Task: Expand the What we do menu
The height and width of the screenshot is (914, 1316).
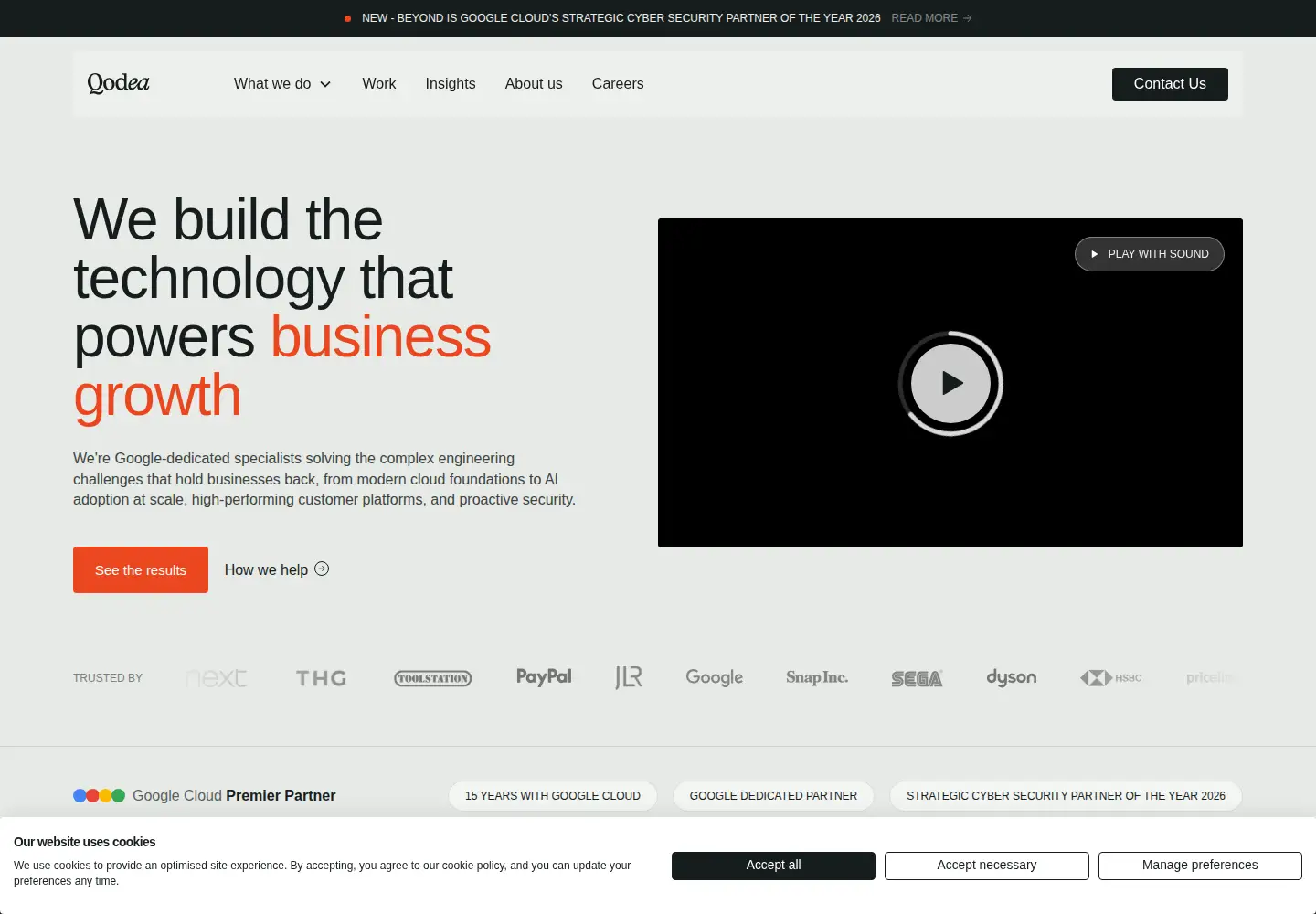Action: pyautogui.click(x=282, y=84)
